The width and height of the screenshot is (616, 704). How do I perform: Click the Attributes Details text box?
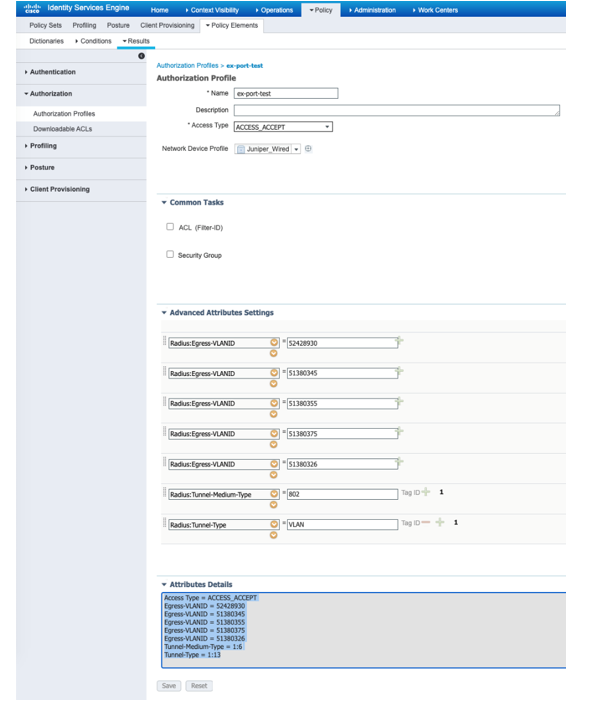tap(364, 630)
